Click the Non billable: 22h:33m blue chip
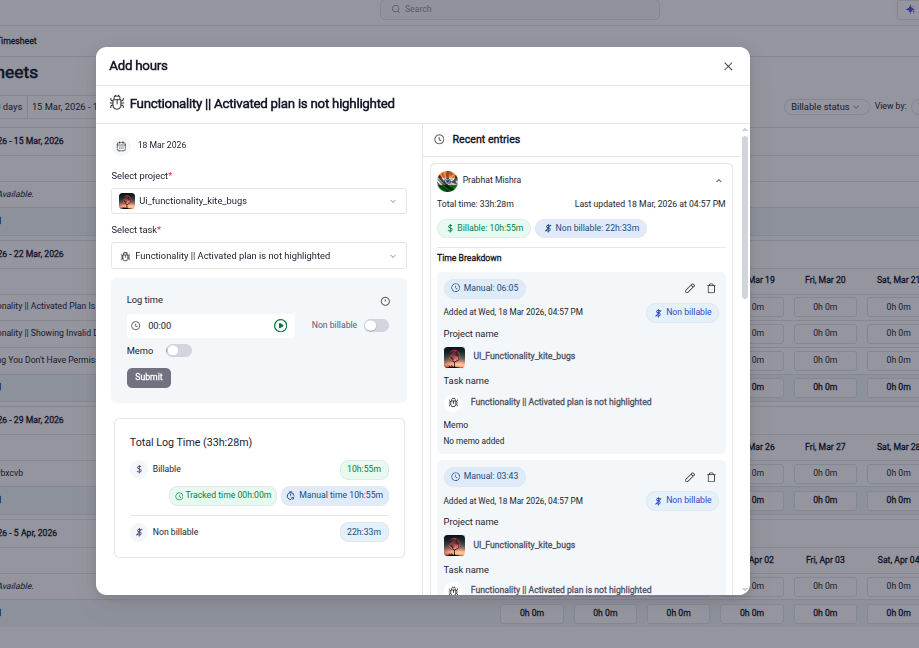Viewport: 919px width, 648px height. pos(591,228)
